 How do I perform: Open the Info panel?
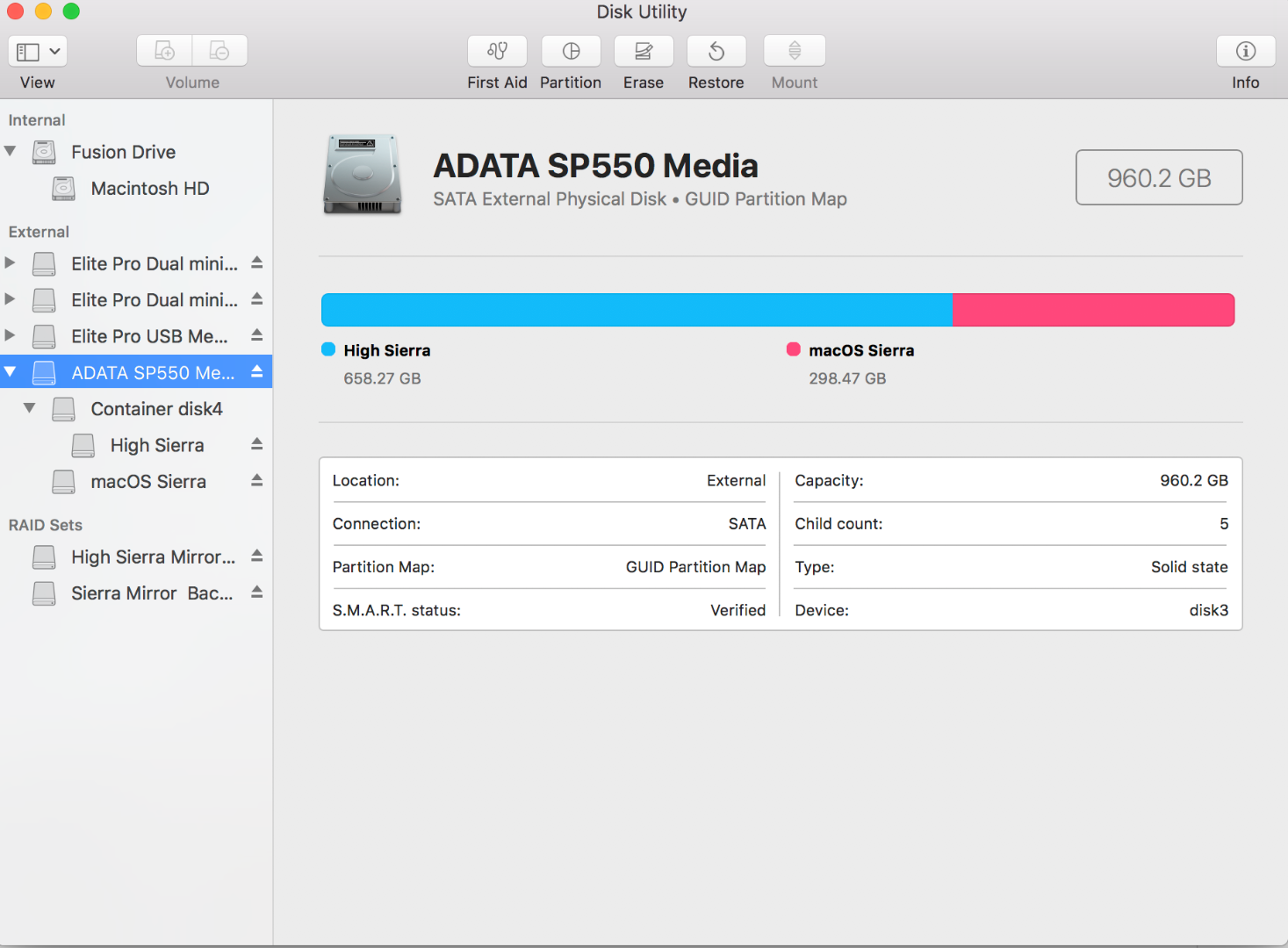(x=1245, y=51)
